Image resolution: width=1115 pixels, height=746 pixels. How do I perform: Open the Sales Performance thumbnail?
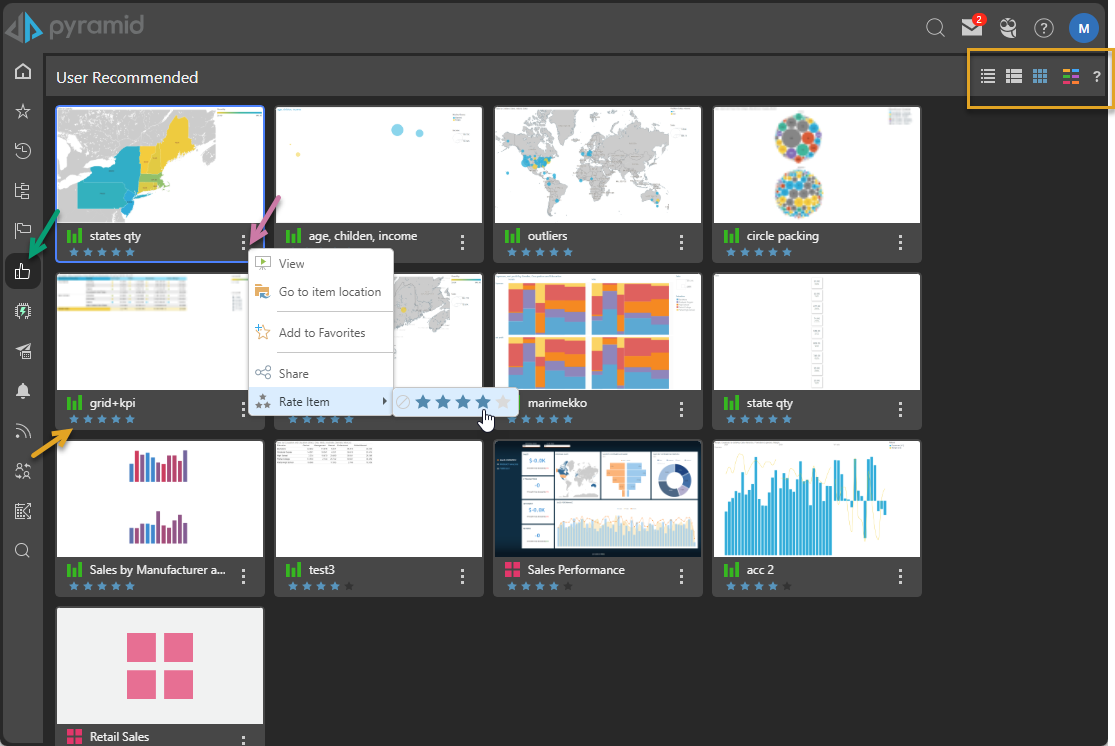(x=598, y=499)
